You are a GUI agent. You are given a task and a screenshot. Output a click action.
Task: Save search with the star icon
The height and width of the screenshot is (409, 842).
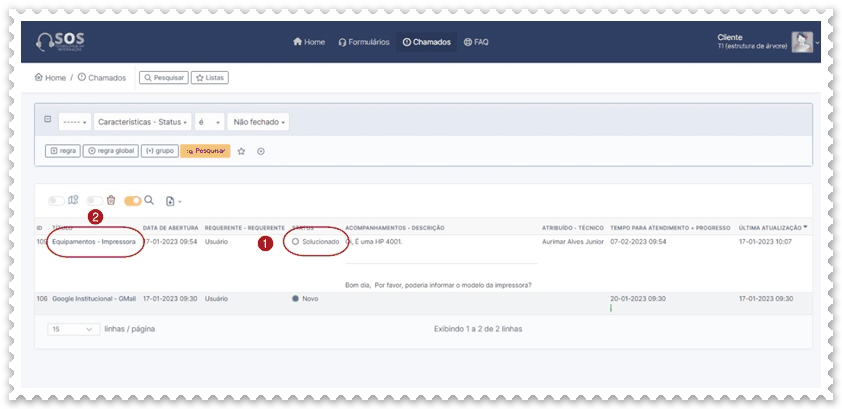[x=241, y=151]
